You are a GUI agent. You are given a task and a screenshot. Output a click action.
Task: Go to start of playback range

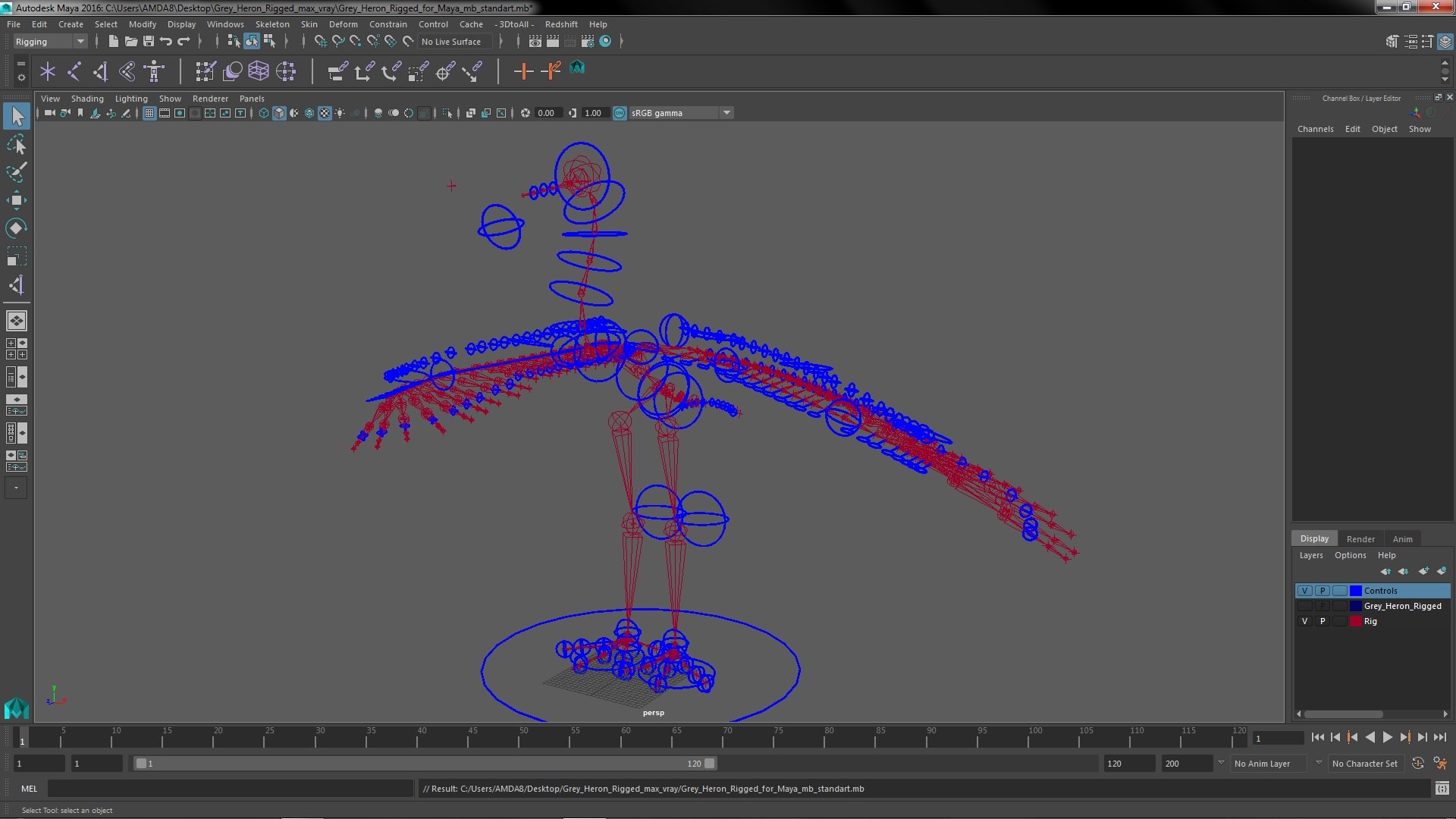(1317, 737)
